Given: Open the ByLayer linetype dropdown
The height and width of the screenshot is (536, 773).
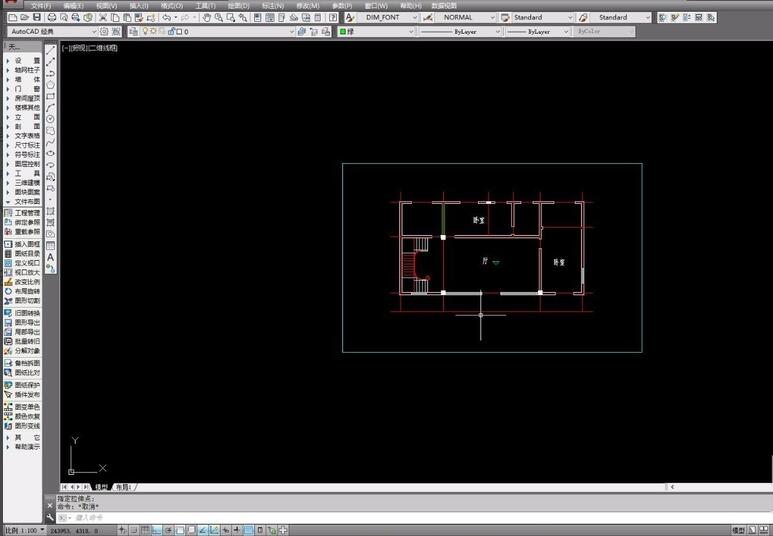Looking at the screenshot, I should 497,32.
